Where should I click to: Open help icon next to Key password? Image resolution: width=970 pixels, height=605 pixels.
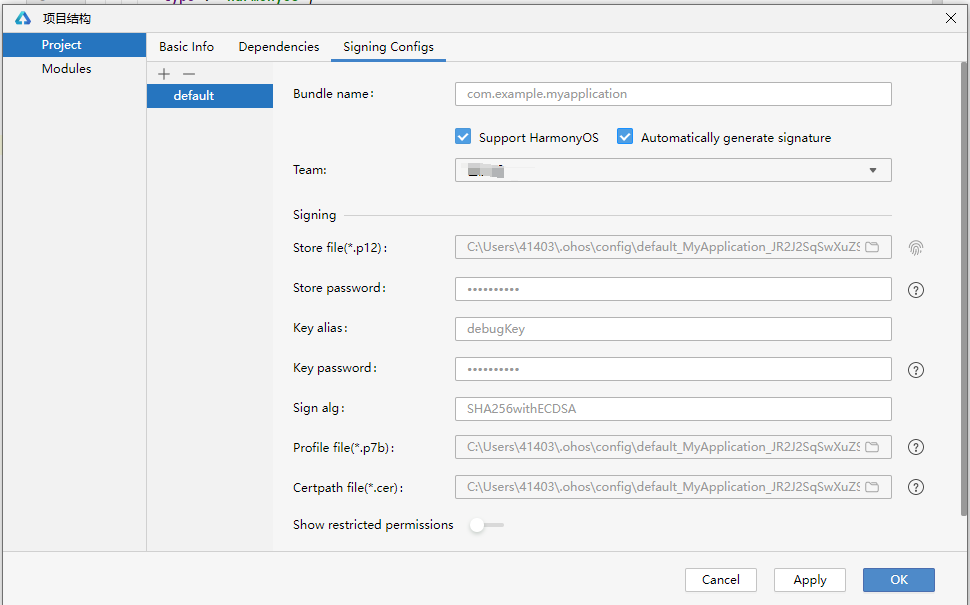click(x=915, y=370)
